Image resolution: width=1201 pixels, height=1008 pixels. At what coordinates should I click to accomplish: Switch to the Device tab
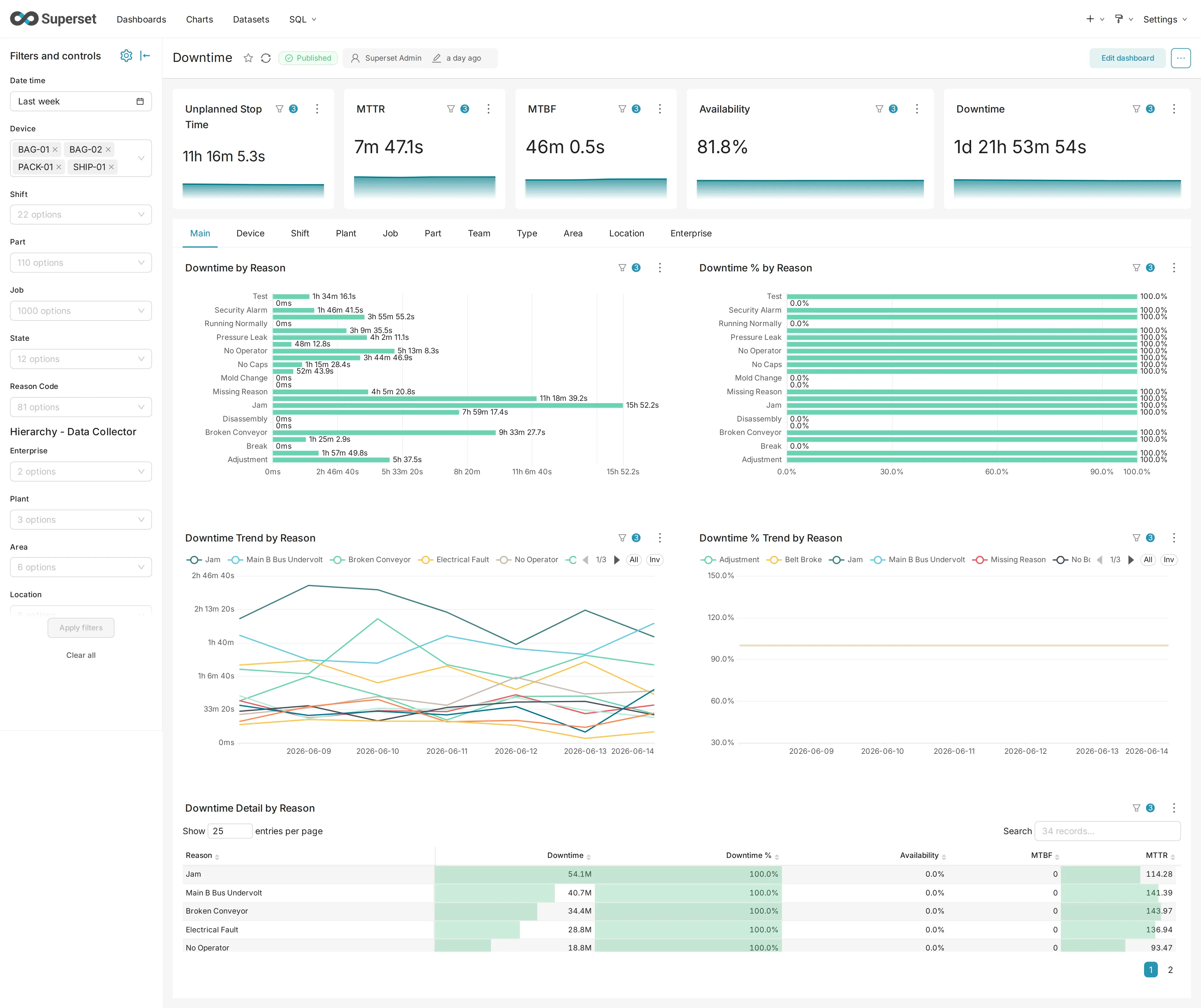point(251,233)
